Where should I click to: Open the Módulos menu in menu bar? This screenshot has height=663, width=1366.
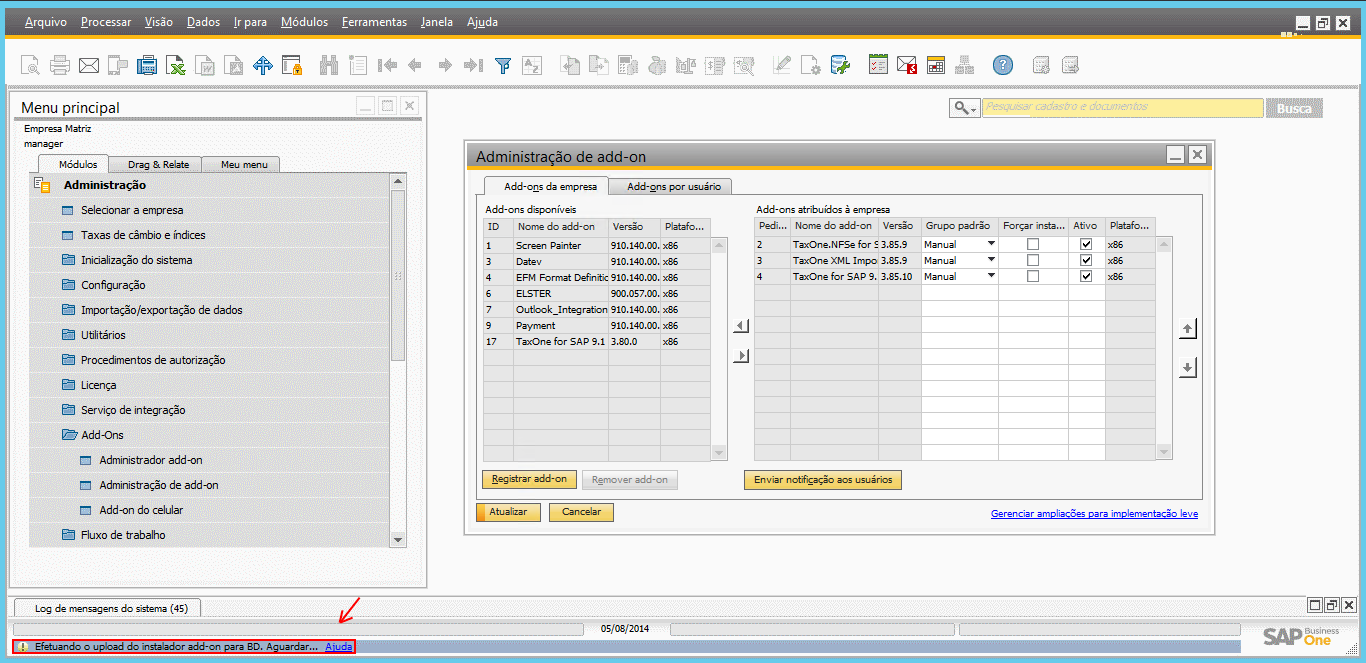(x=304, y=22)
